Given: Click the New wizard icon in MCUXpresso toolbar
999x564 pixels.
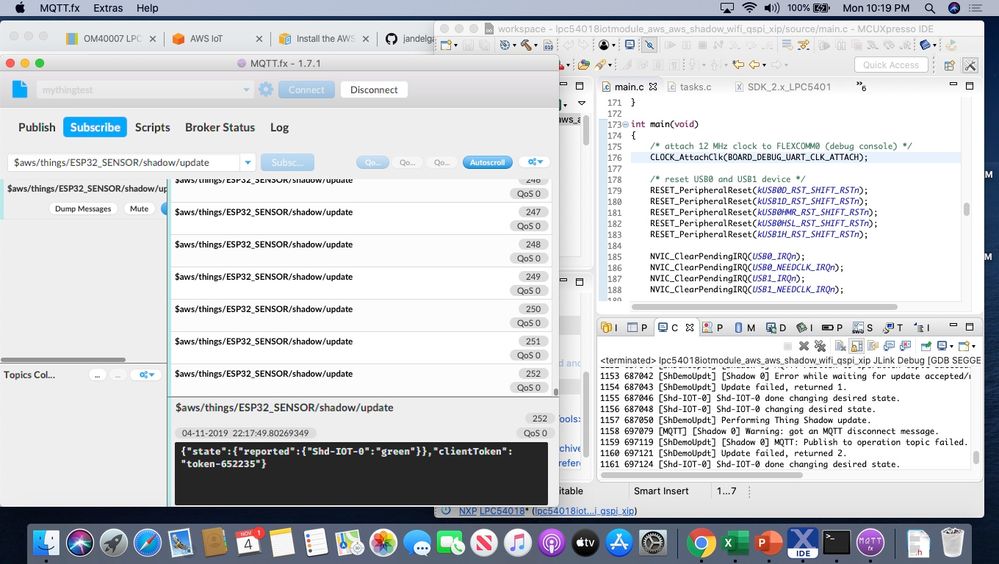Looking at the screenshot, I should [447, 45].
